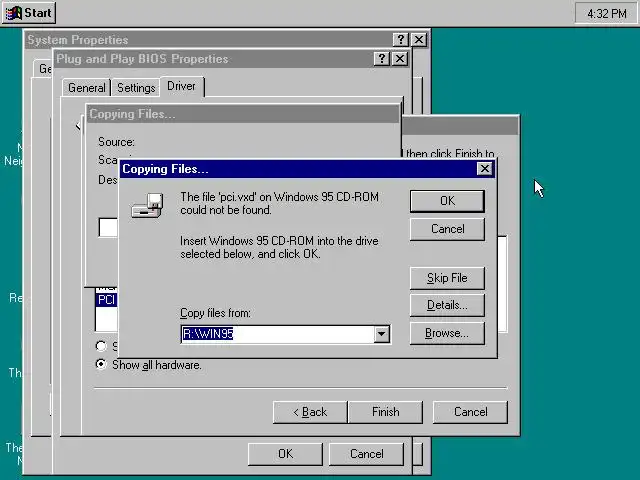Close the active Copying Files dialog
Image resolution: width=640 pixels, height=480 pixels.
tap(484, 169)
